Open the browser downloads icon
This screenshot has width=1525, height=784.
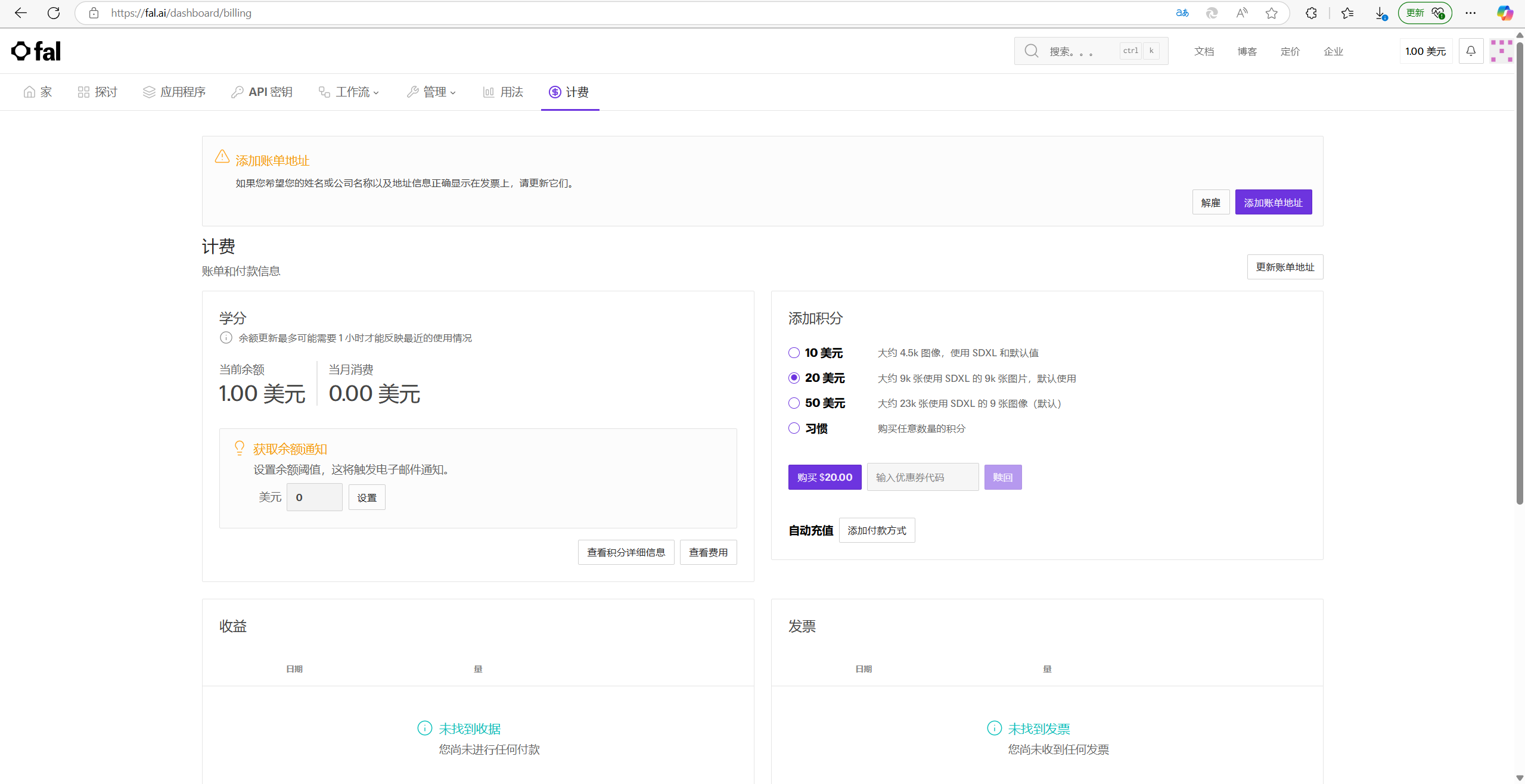1380,13
